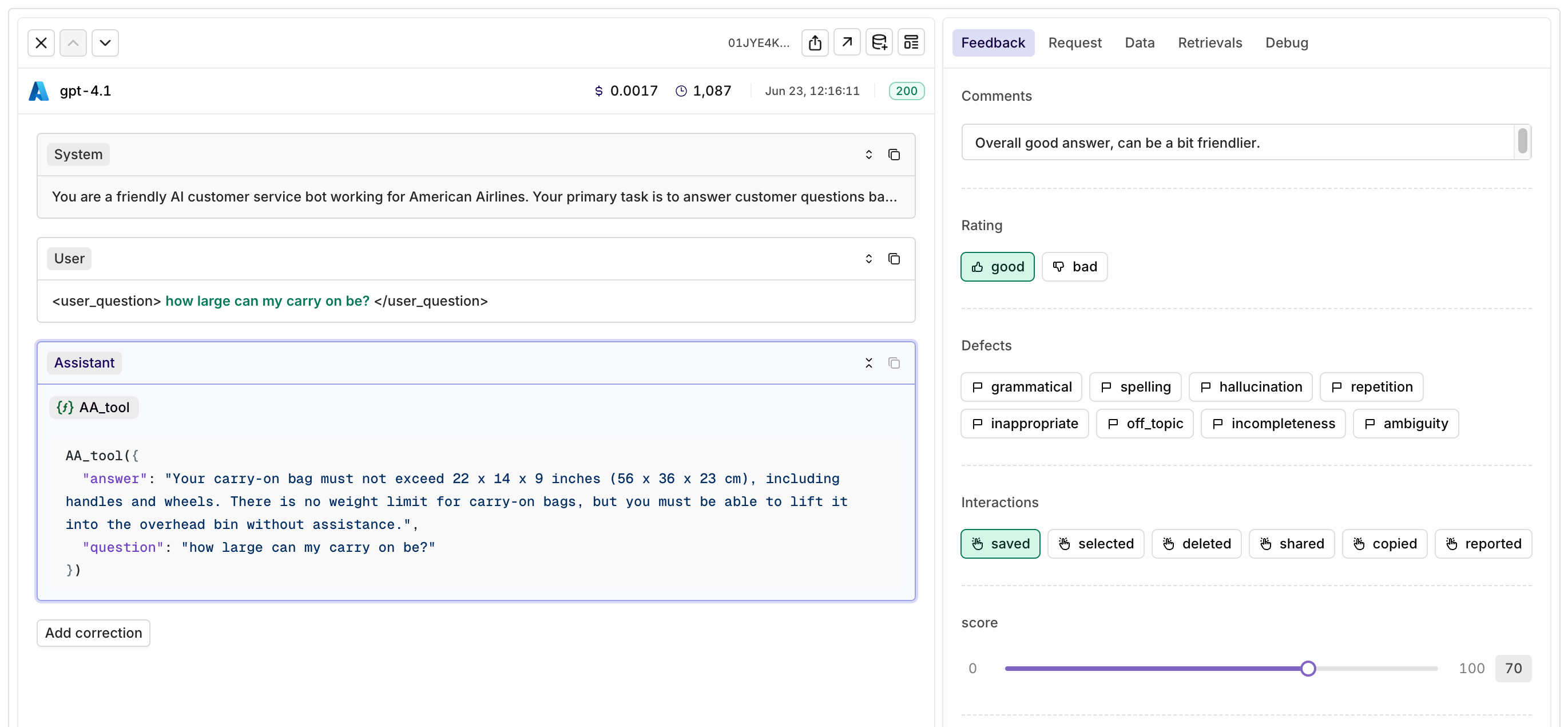Viewport: 1568px width, 727px height.
Task: Collapse the Assistant message block
Action: click(868, 363)
